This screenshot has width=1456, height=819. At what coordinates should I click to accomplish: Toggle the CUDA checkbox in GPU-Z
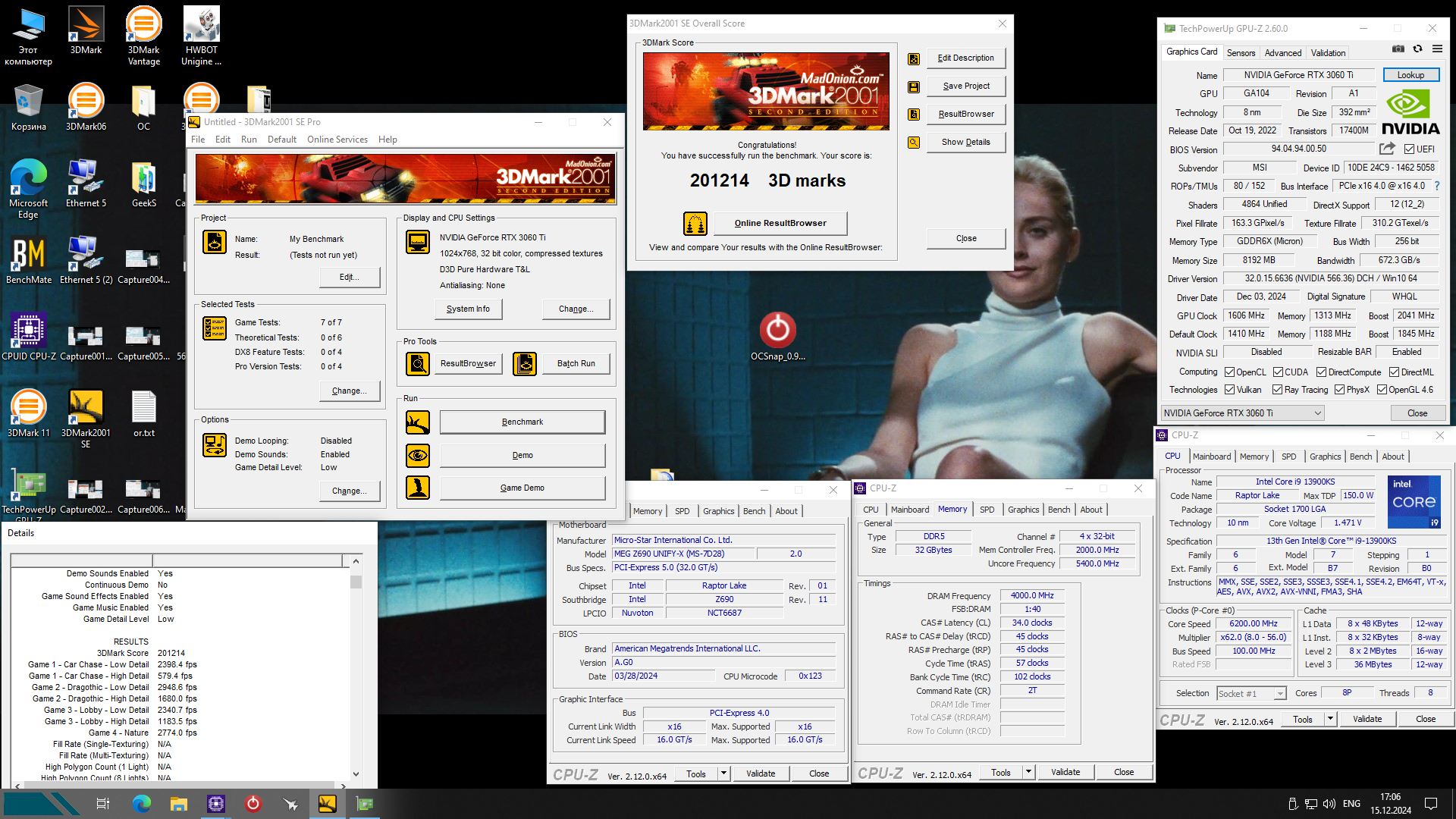[x=1278, y=372]
